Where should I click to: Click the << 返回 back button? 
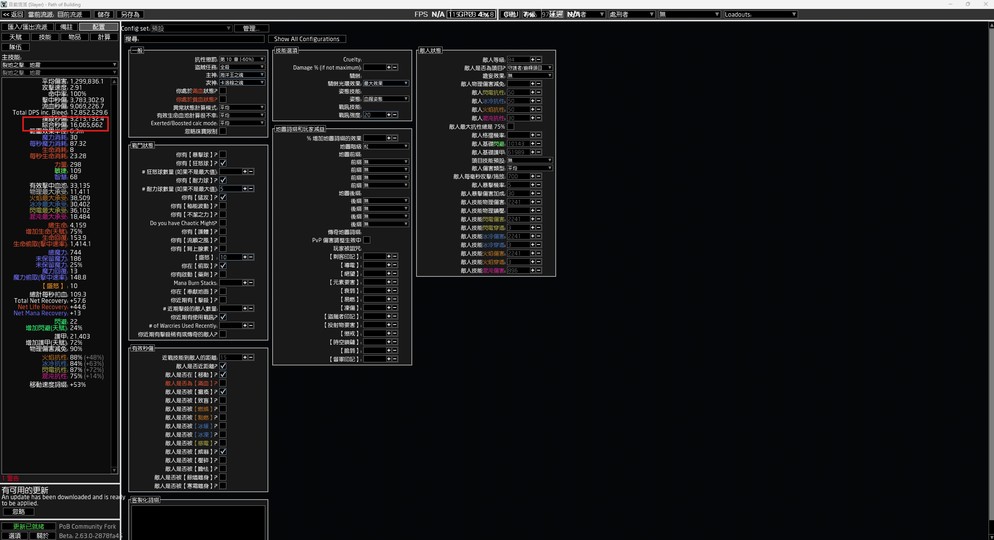12,15
